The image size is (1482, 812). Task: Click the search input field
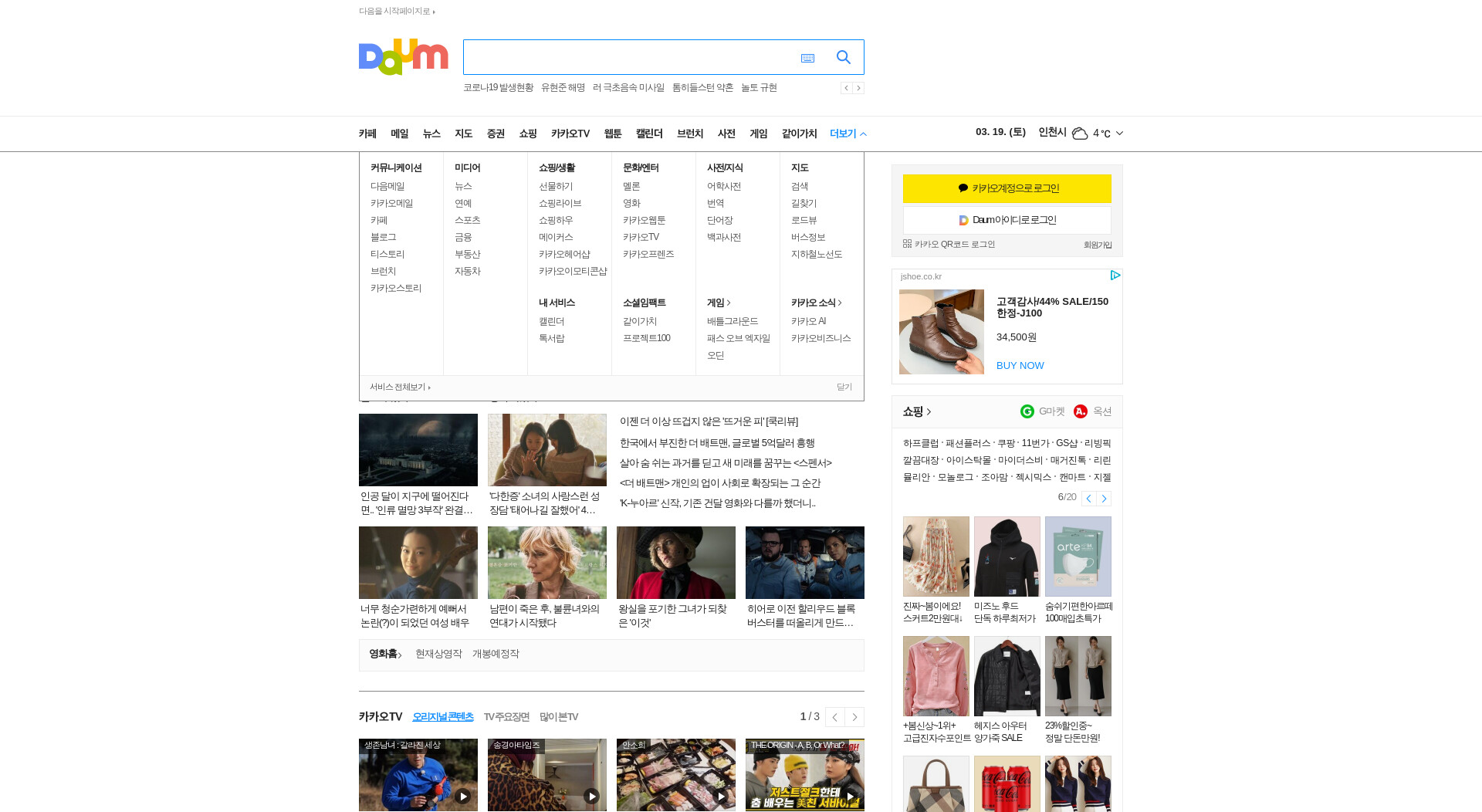click(629, 57)
